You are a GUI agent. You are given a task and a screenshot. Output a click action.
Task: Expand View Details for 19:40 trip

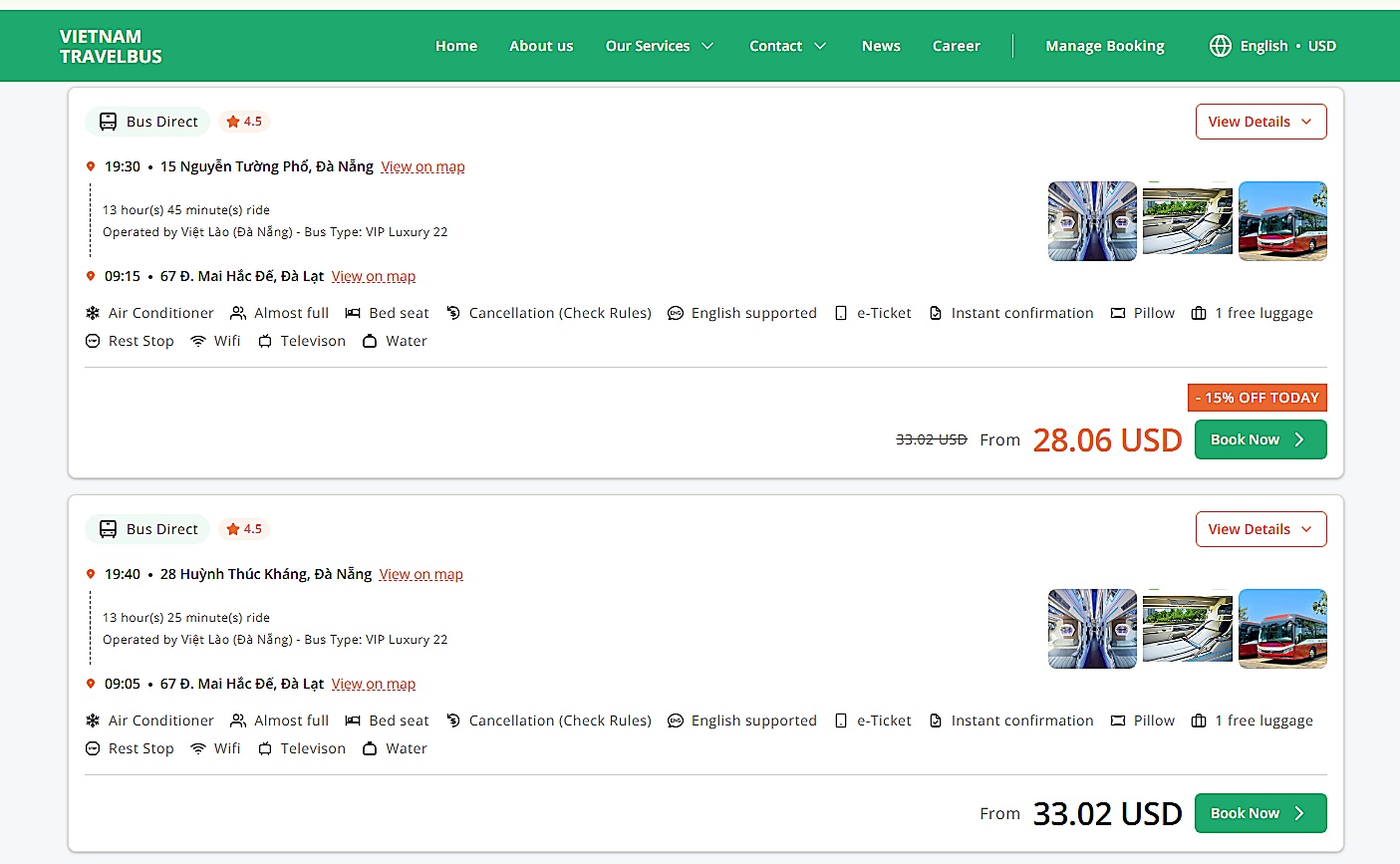pos(1261,529)
